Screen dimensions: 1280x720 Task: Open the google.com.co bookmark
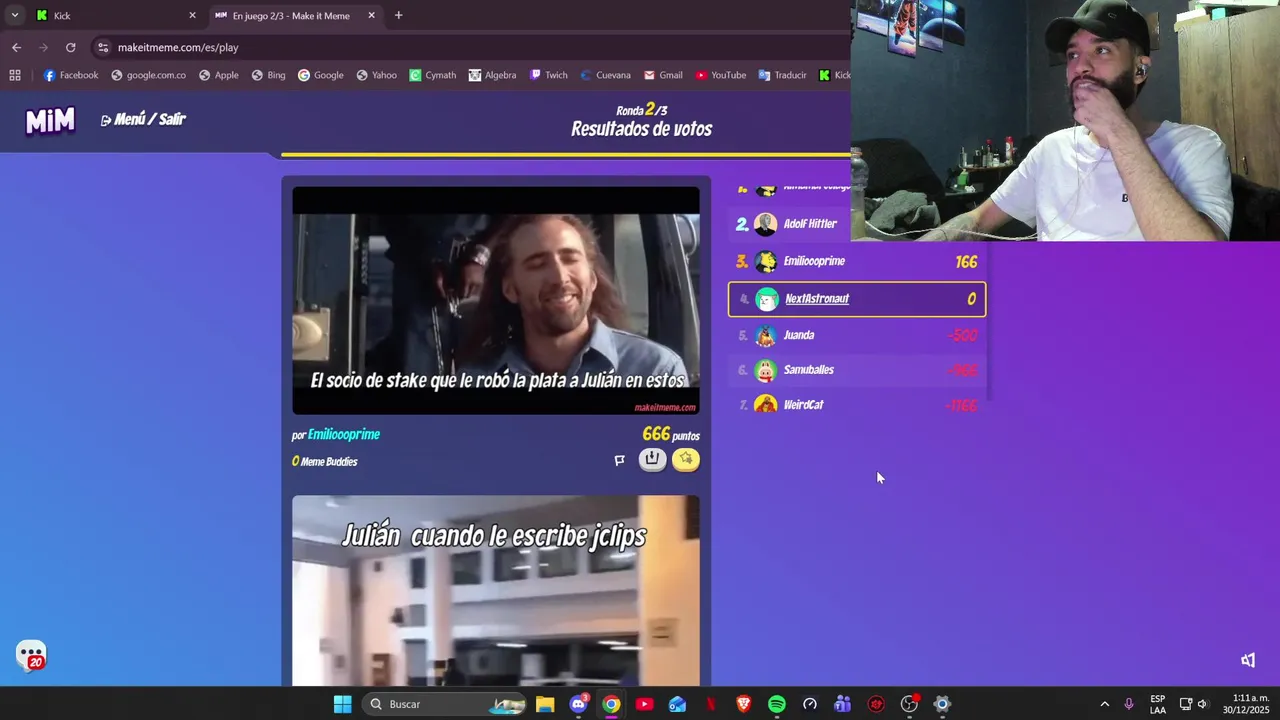point(148,75)
